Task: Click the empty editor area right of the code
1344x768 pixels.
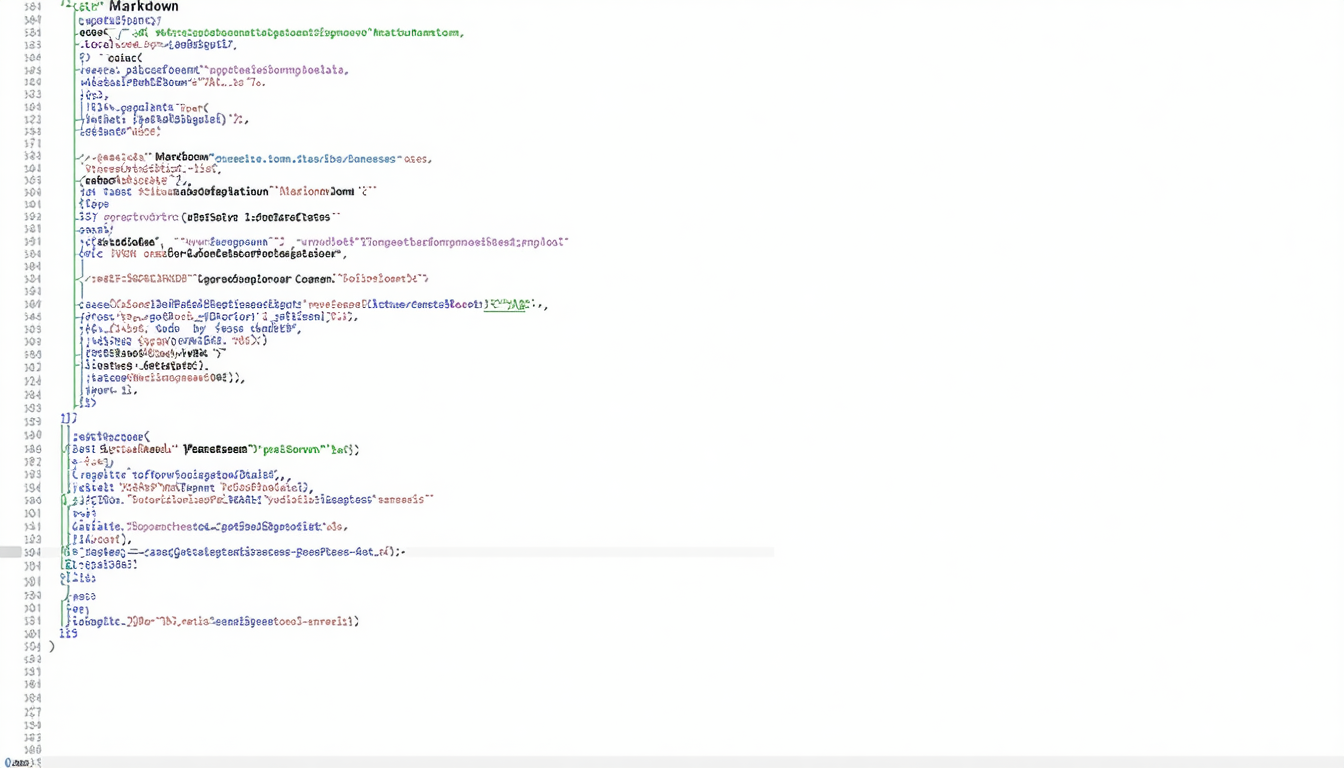Action: 1000,350
